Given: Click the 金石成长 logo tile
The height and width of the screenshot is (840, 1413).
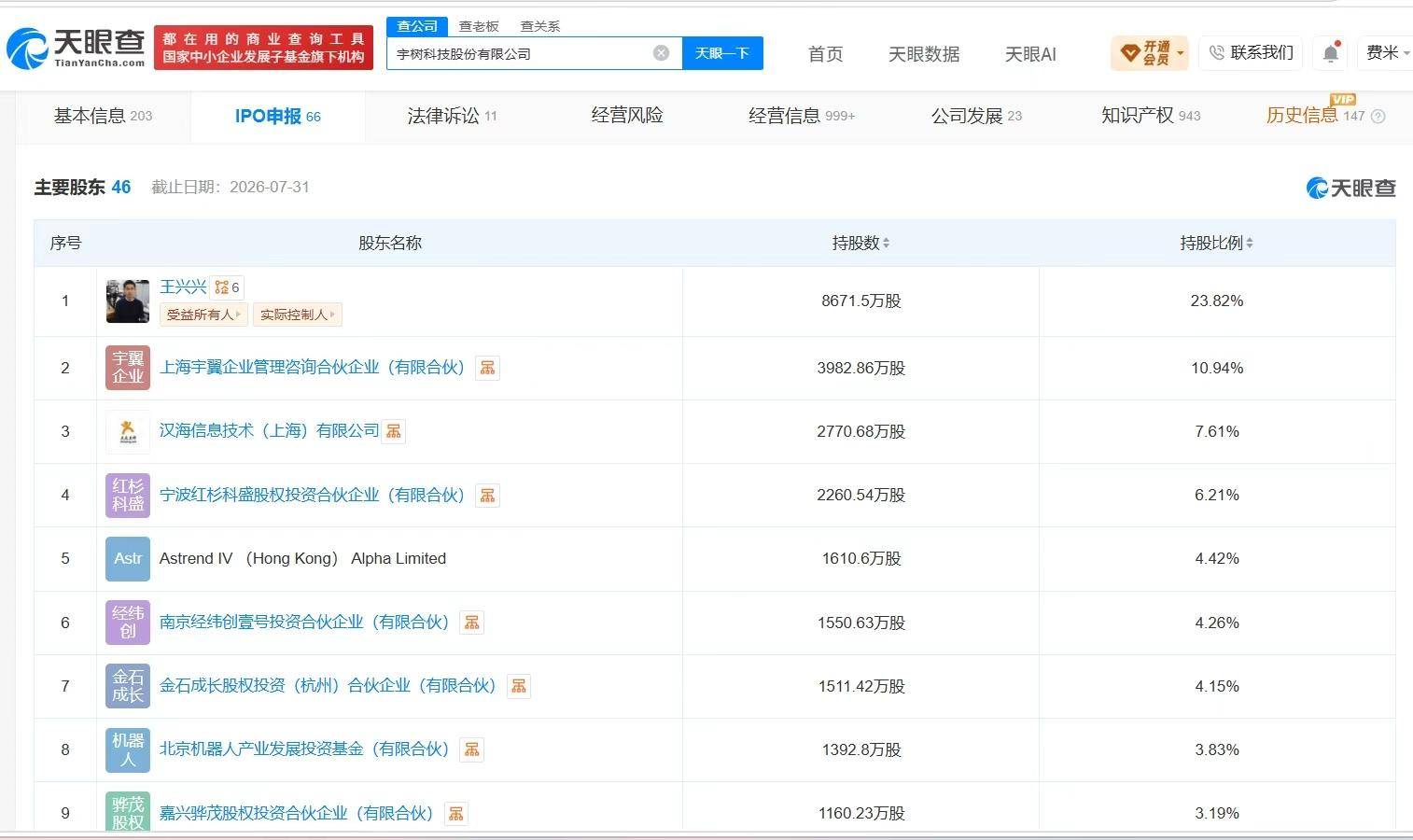Looking at the screenshot, I should [128, 686].
